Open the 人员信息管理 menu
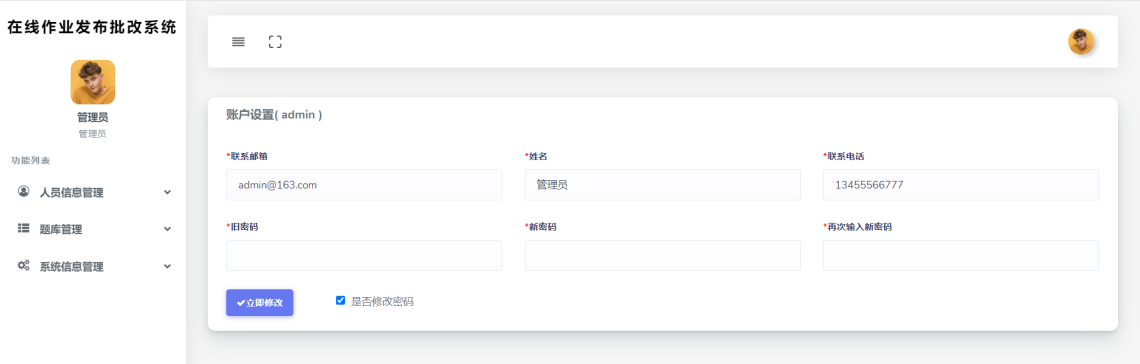1140x364 pixels. [93, 193]
